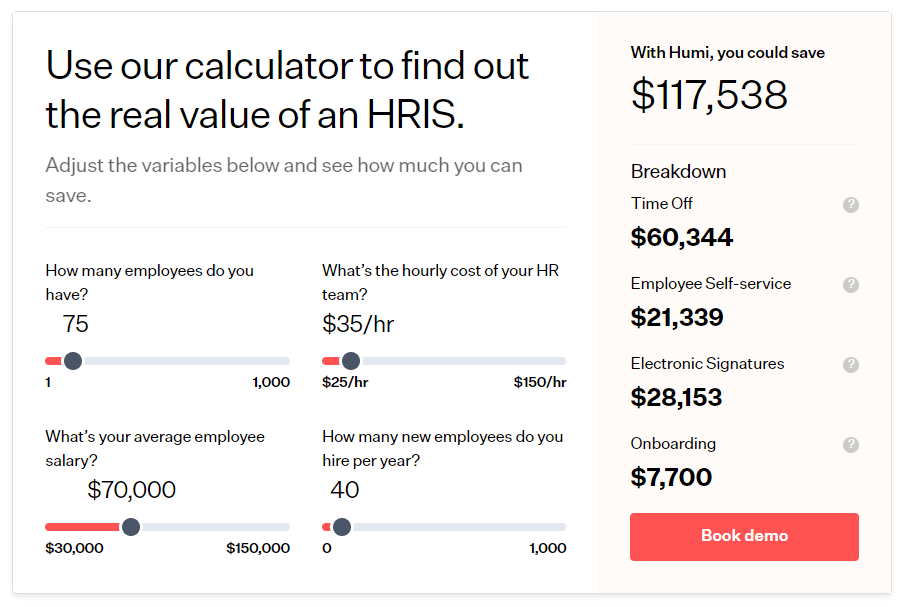Image resolution: width=908 pixels, height=607 pixels.
Task: Click the average salary slider handle
Action: 130,526
